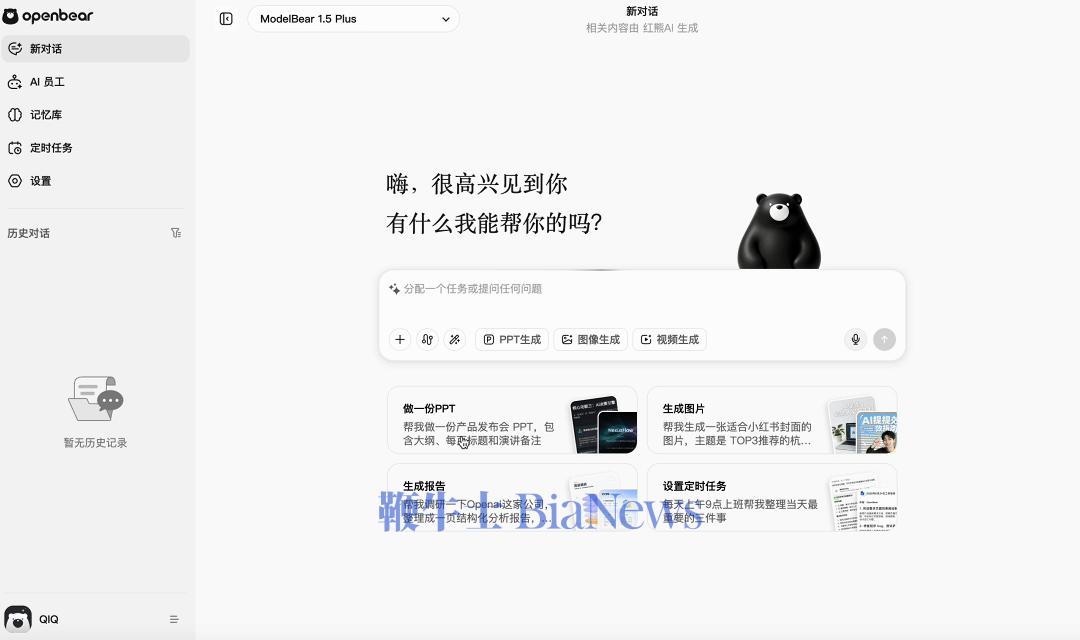Click the AI 员工 robot icon

pos(15,82)
